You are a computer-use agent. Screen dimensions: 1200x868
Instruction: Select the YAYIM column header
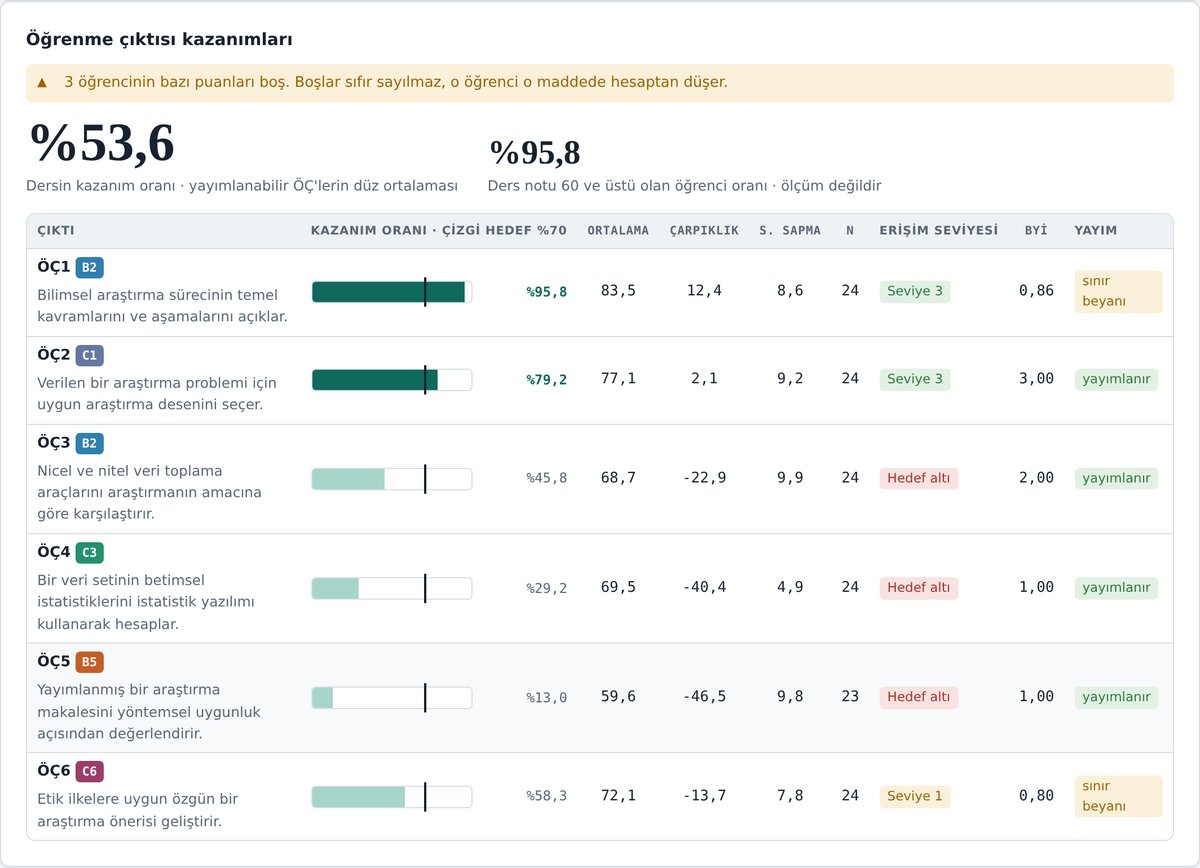coord(1096,231)
